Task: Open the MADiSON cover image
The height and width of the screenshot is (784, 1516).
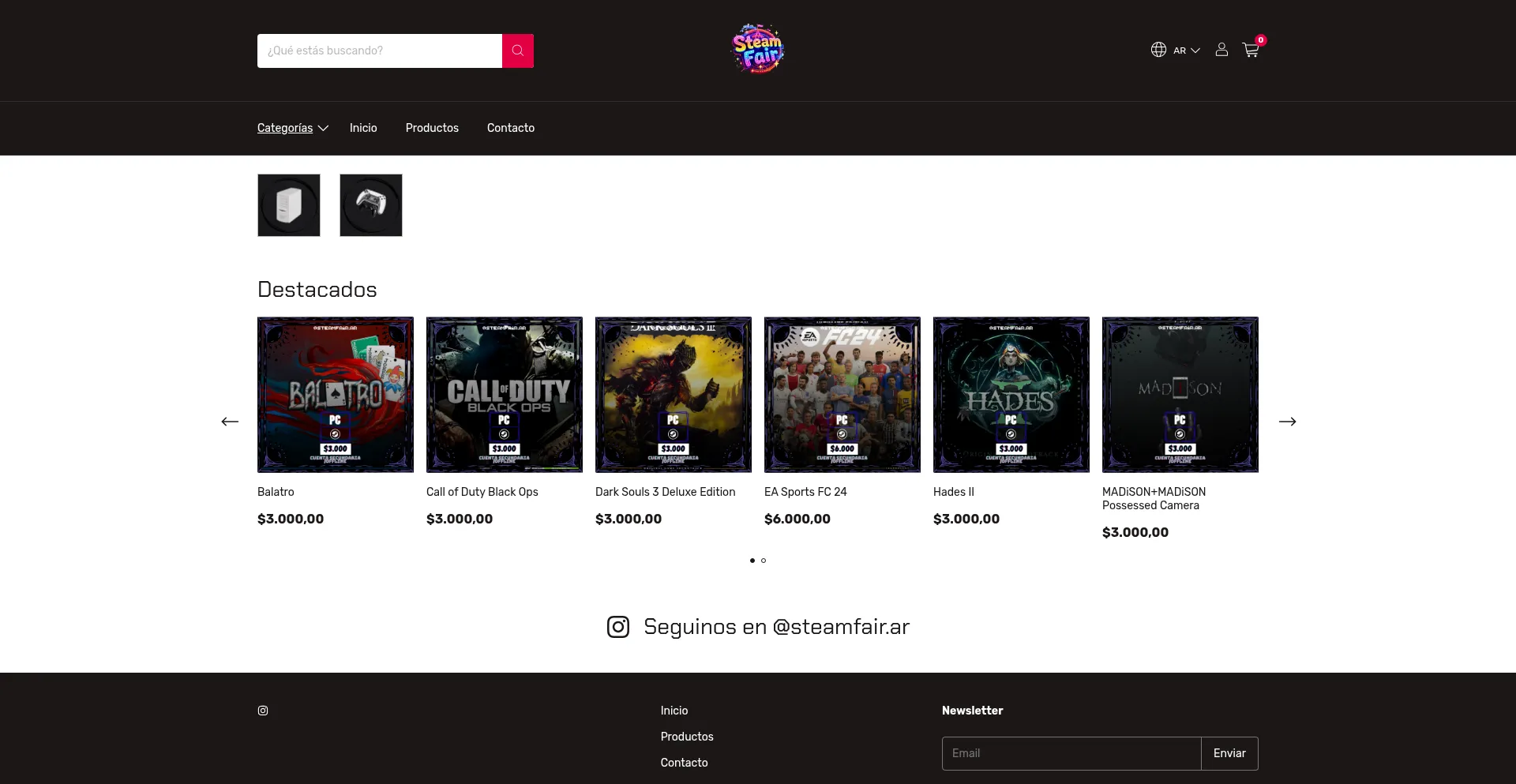Action: (x=1180, y=395)
